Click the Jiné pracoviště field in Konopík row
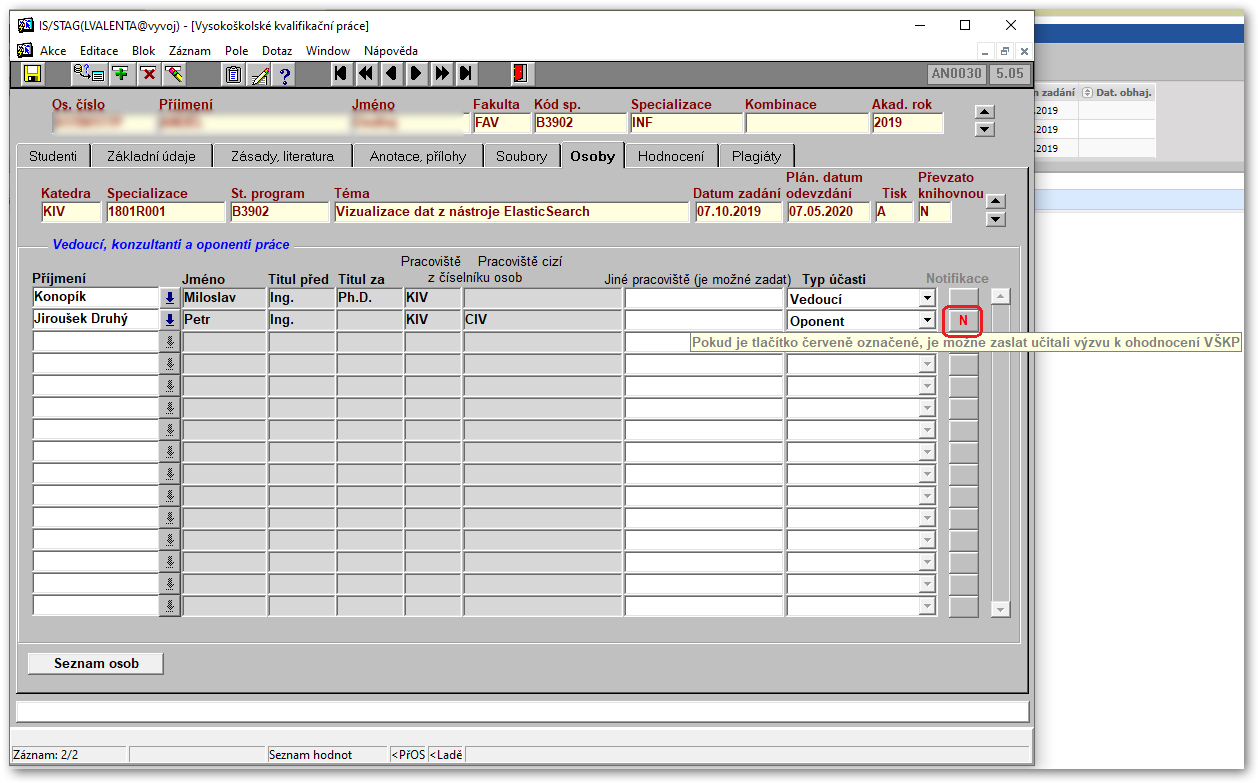The height and width of the screenshot is (783, 1258). point(704,298)
